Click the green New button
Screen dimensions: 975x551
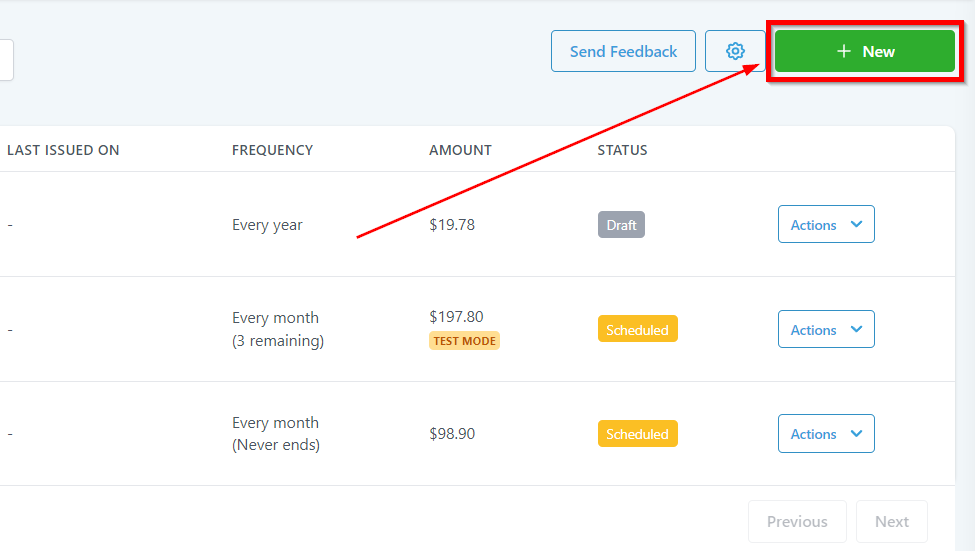coord(865,51)
